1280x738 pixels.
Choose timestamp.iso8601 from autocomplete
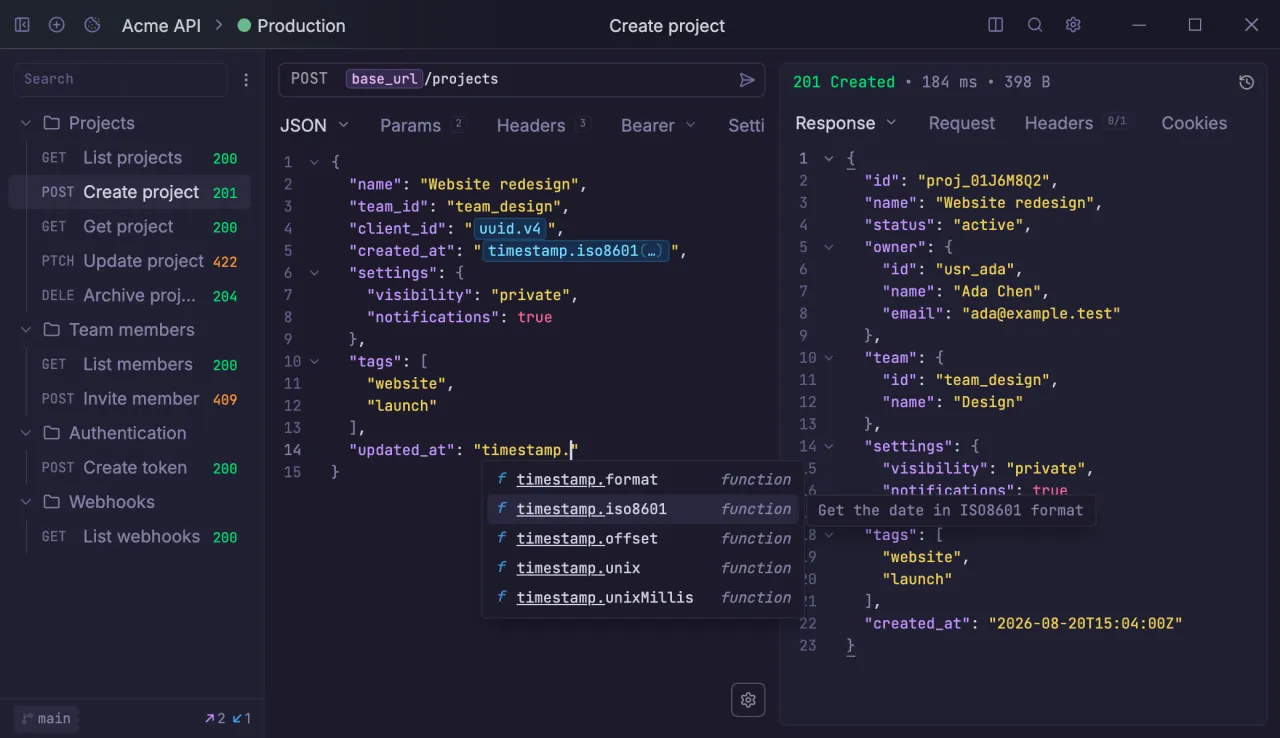[643, 509]
